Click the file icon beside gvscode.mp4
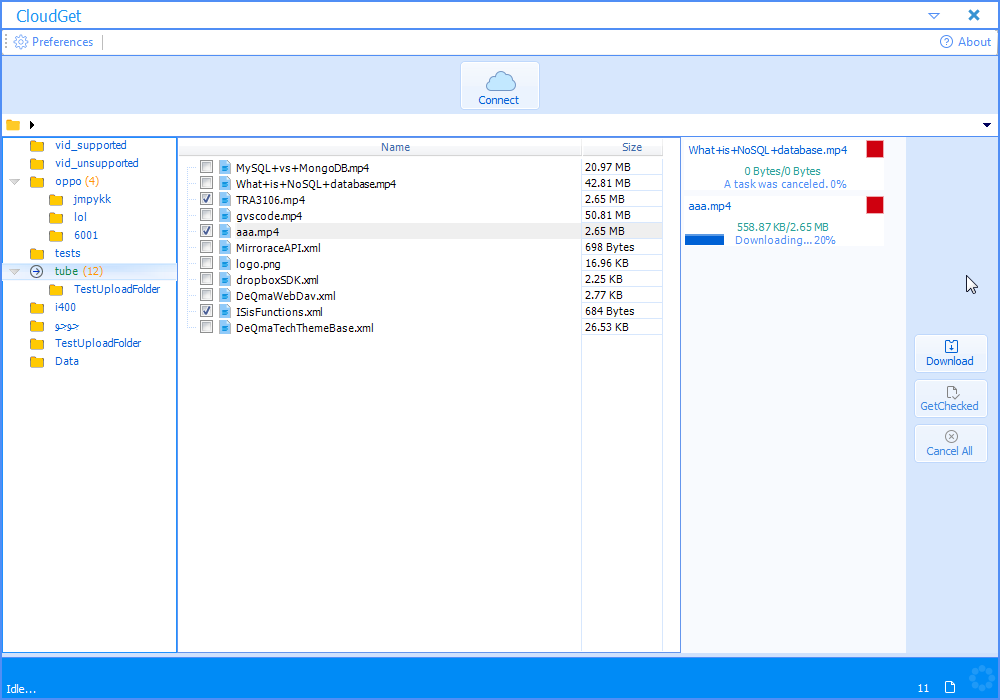 (224, 215)
